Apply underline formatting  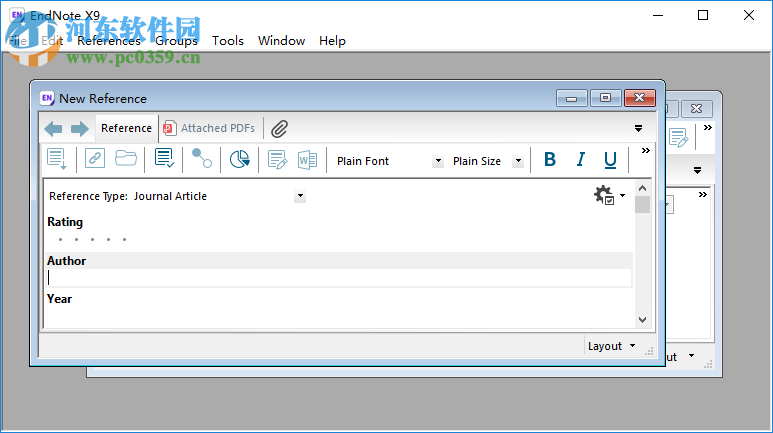tap(610, 160)
